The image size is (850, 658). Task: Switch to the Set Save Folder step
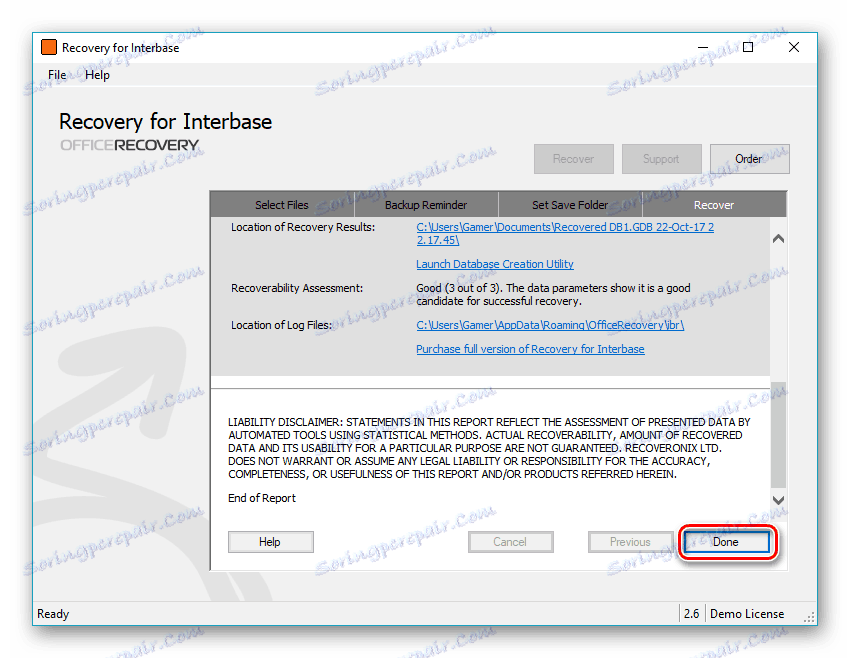coord(570,205)
